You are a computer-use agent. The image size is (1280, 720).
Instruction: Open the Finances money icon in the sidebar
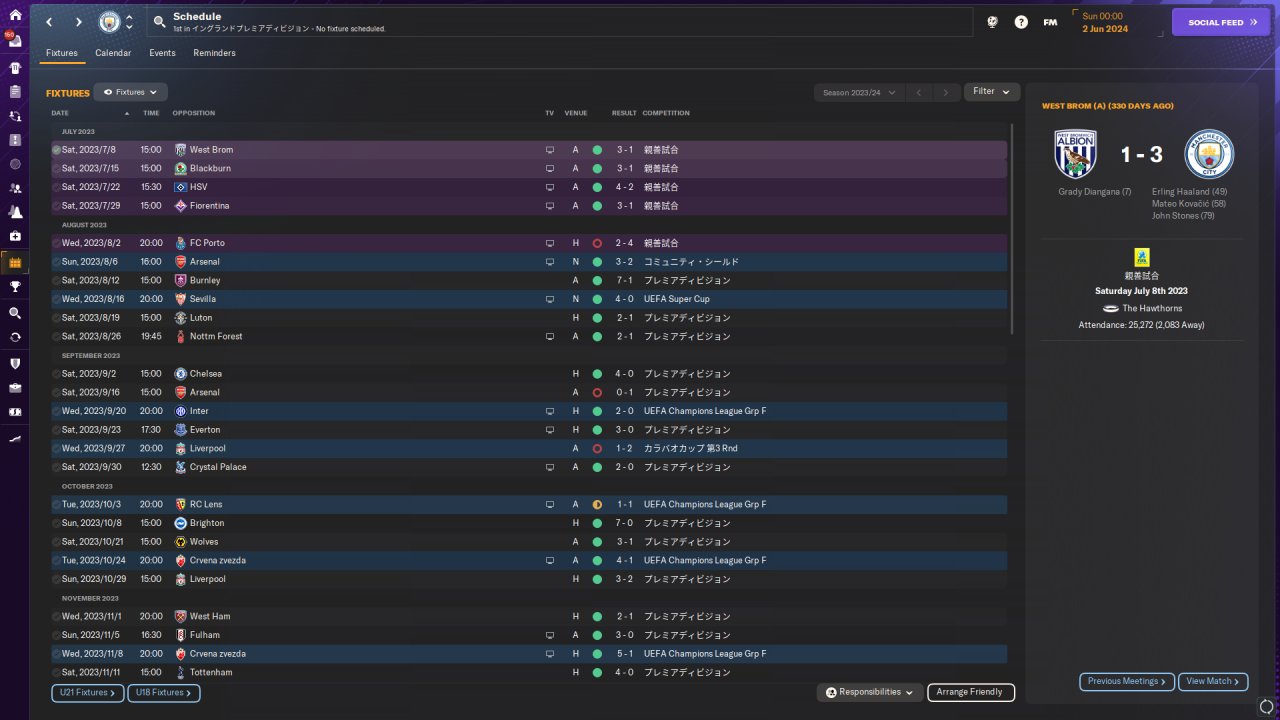(14, 411)
